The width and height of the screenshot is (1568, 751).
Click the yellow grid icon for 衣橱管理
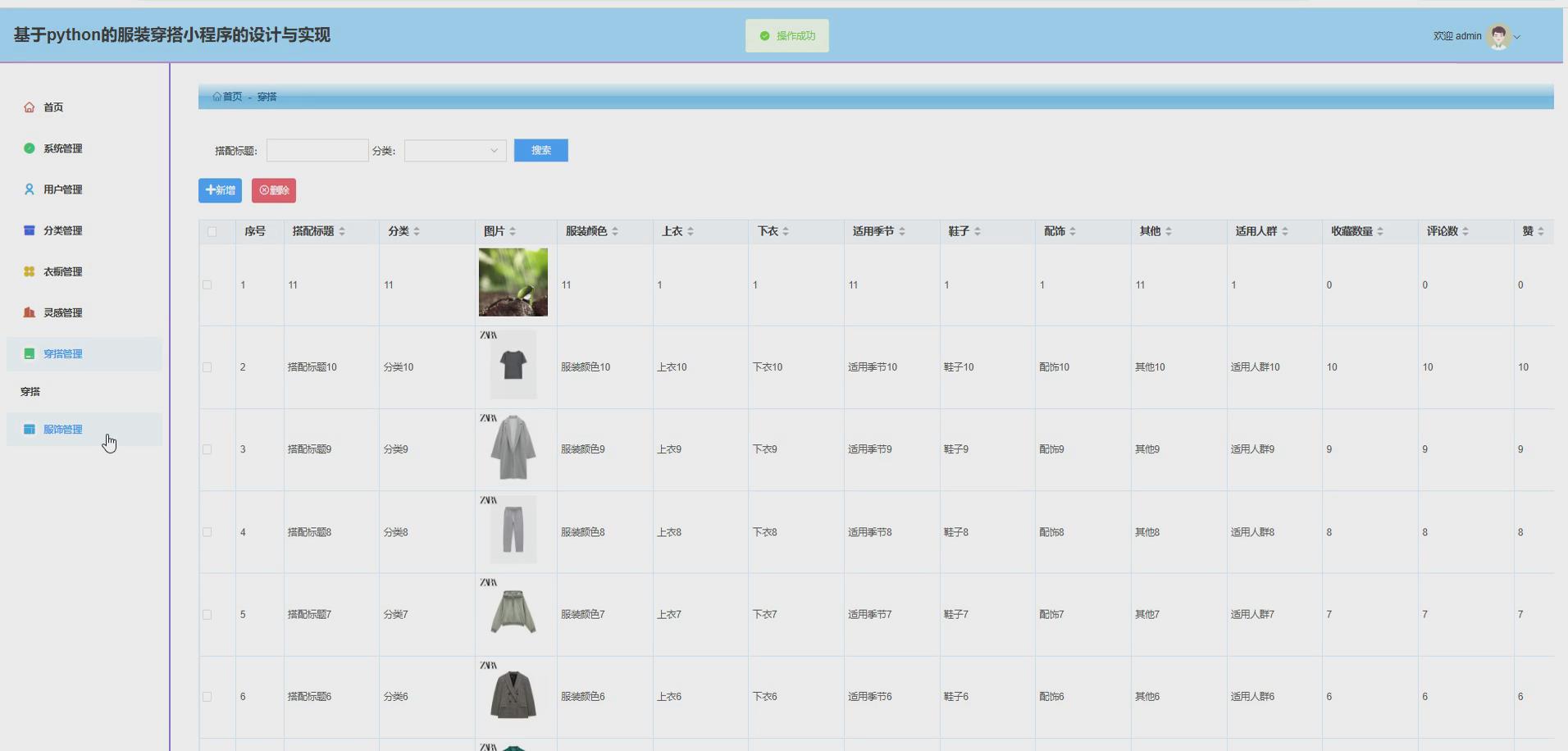[x=30, y=271]
